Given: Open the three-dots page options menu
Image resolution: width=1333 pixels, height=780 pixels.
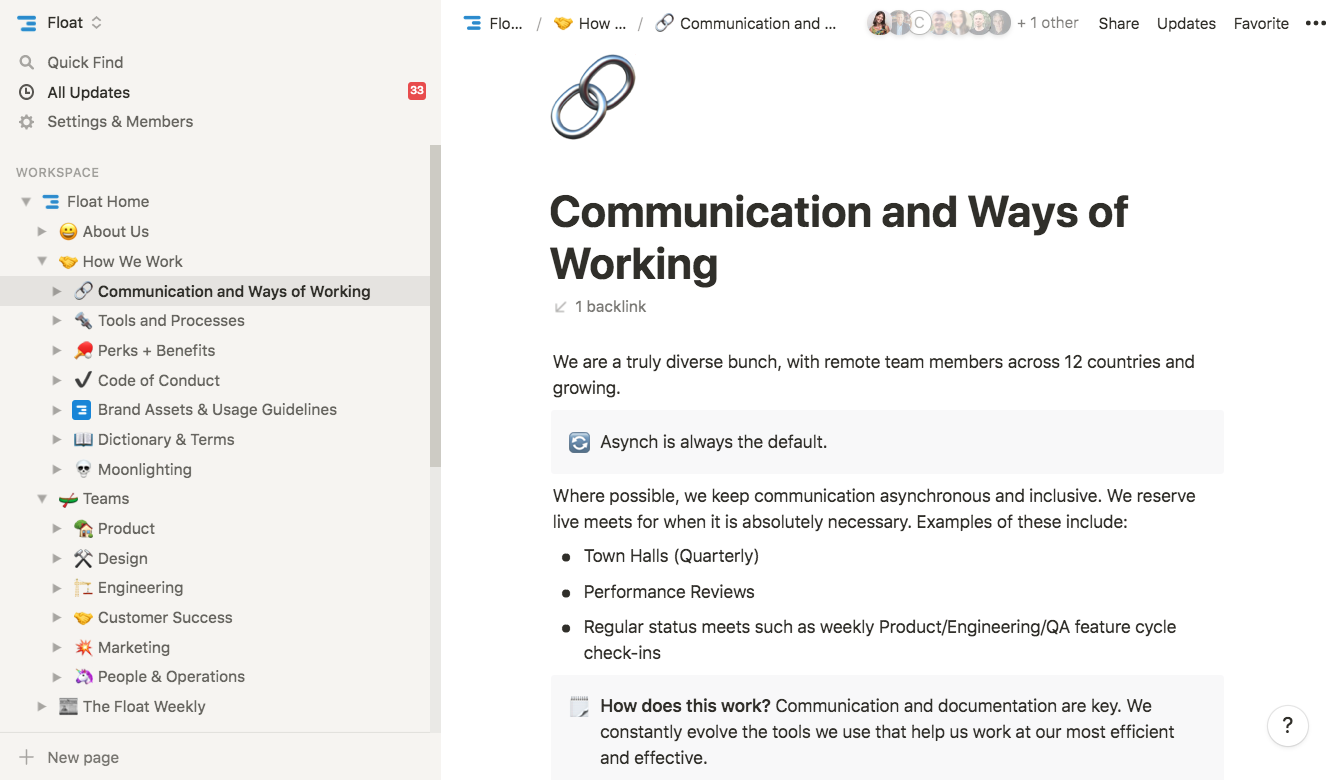Looking at the screenshot, I should click(1315, 23).
